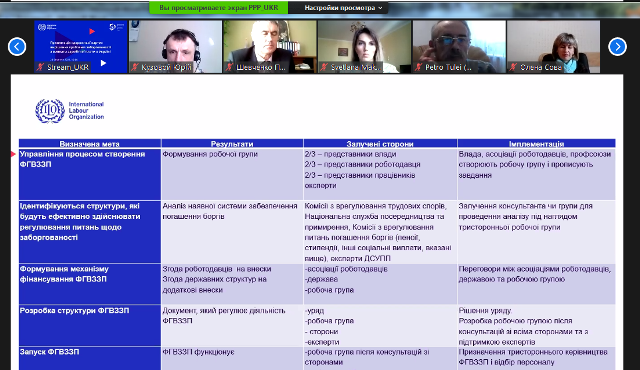Screen dimensions: 640x370
Task: Click cell Ідентифікуються структури, які будуть
Action: click(x=90, y=232)
